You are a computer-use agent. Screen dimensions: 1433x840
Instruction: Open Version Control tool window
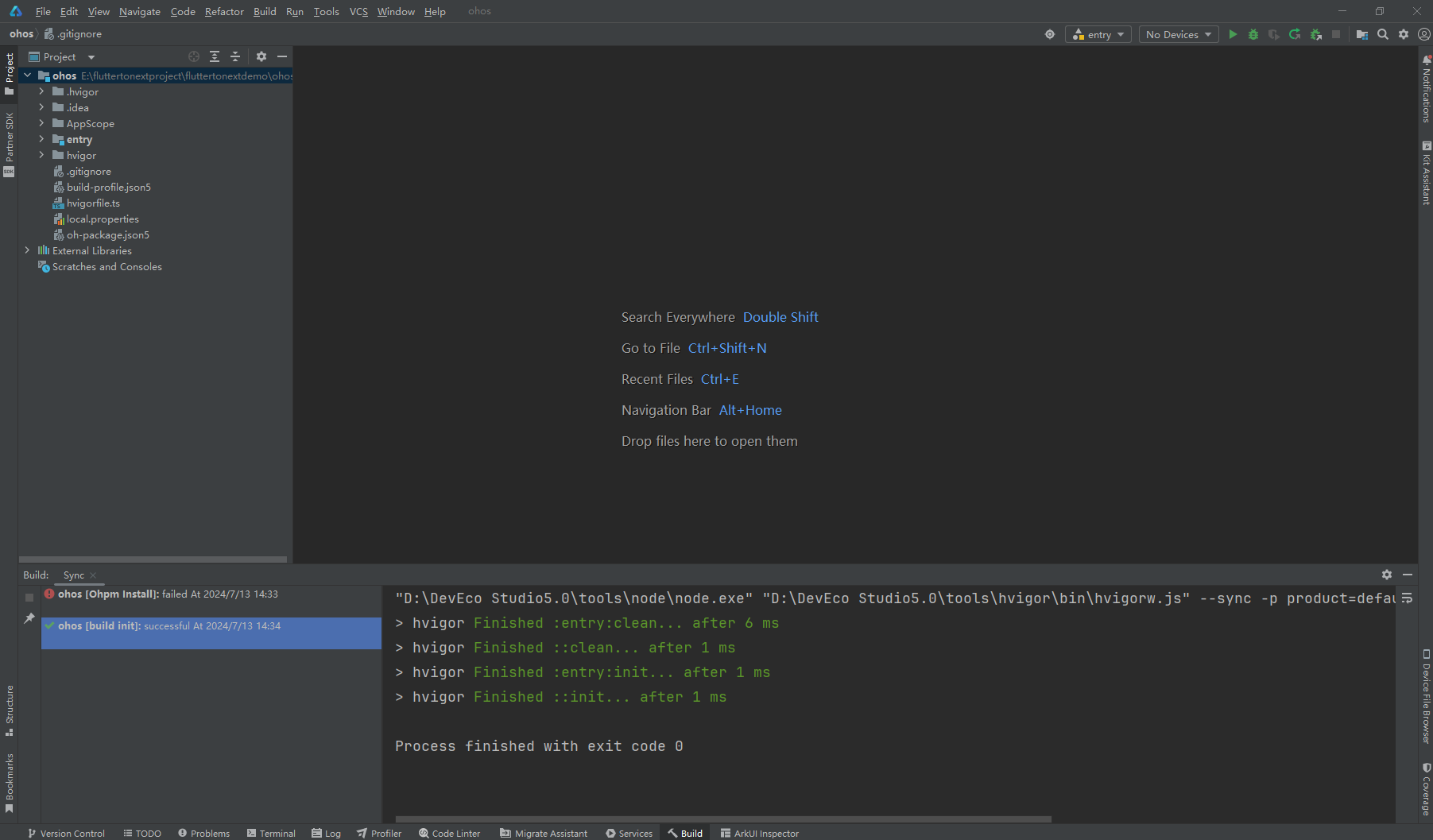[x=66, y=833]
